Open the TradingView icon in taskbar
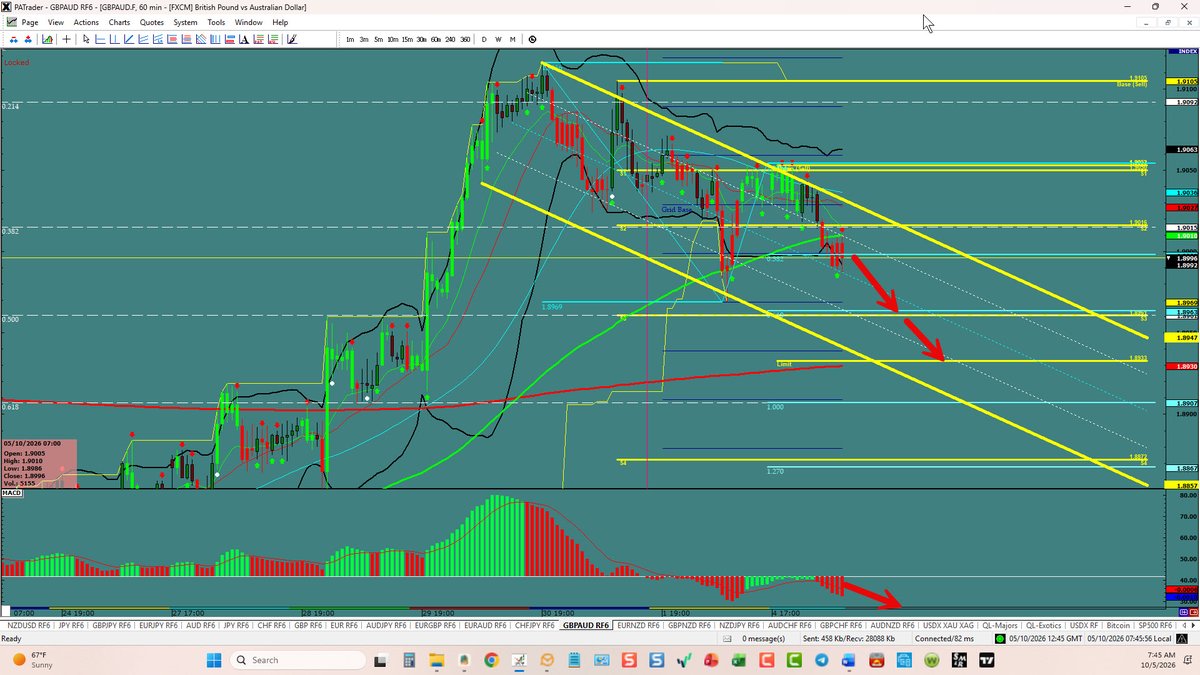Image resolution: width=1200 pixels, height=675 pixels. pyautogui.click(x=987, y=660)
